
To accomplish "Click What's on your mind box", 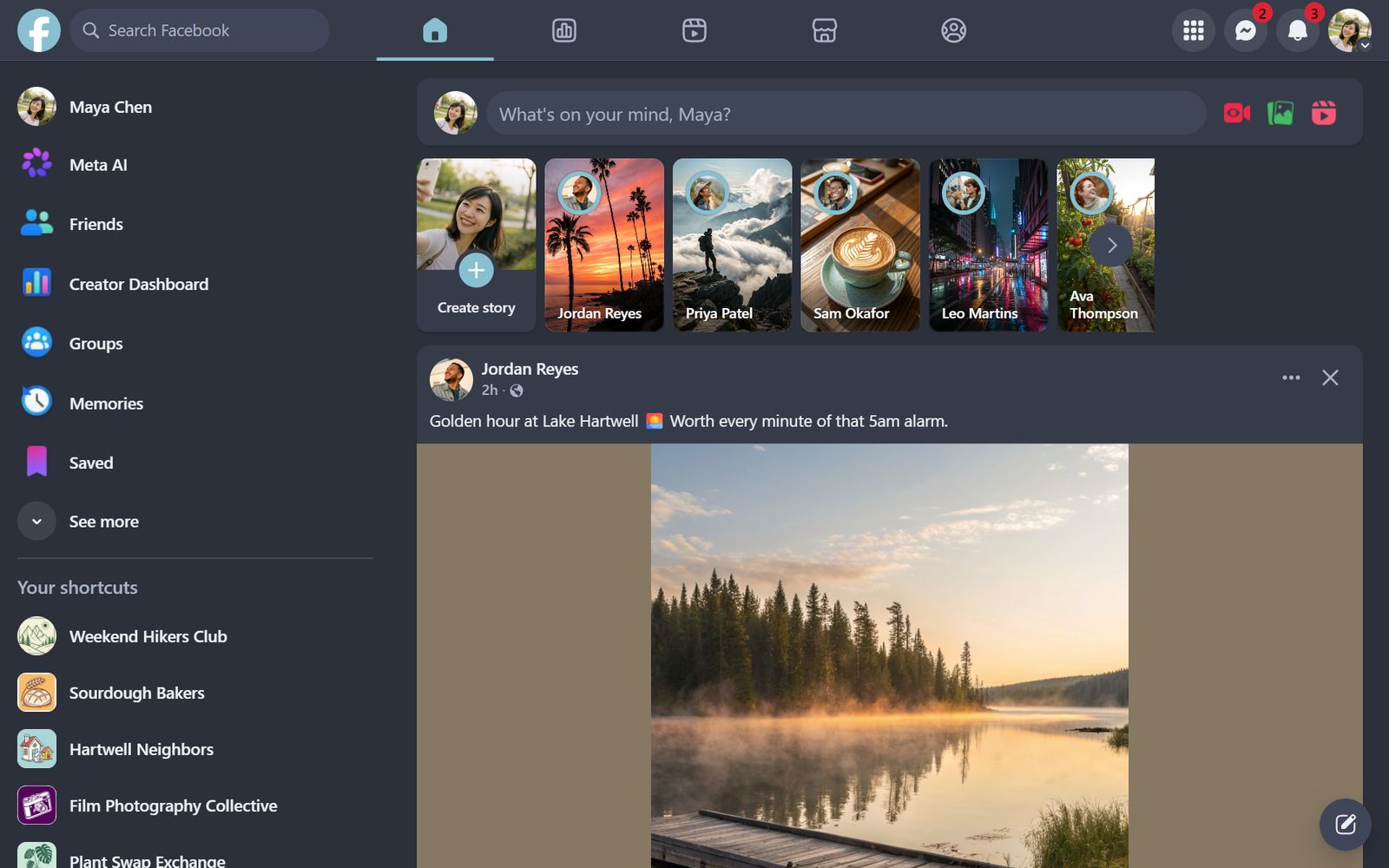I will click(x=846, y=114).
